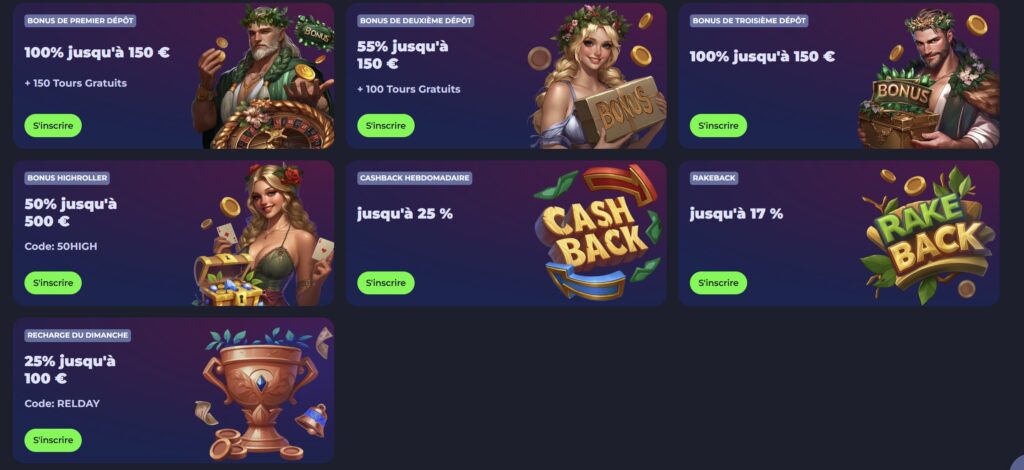Click S'inscrire on the Highroller bonus card
1024x470 pixels.
click(53, 283)
